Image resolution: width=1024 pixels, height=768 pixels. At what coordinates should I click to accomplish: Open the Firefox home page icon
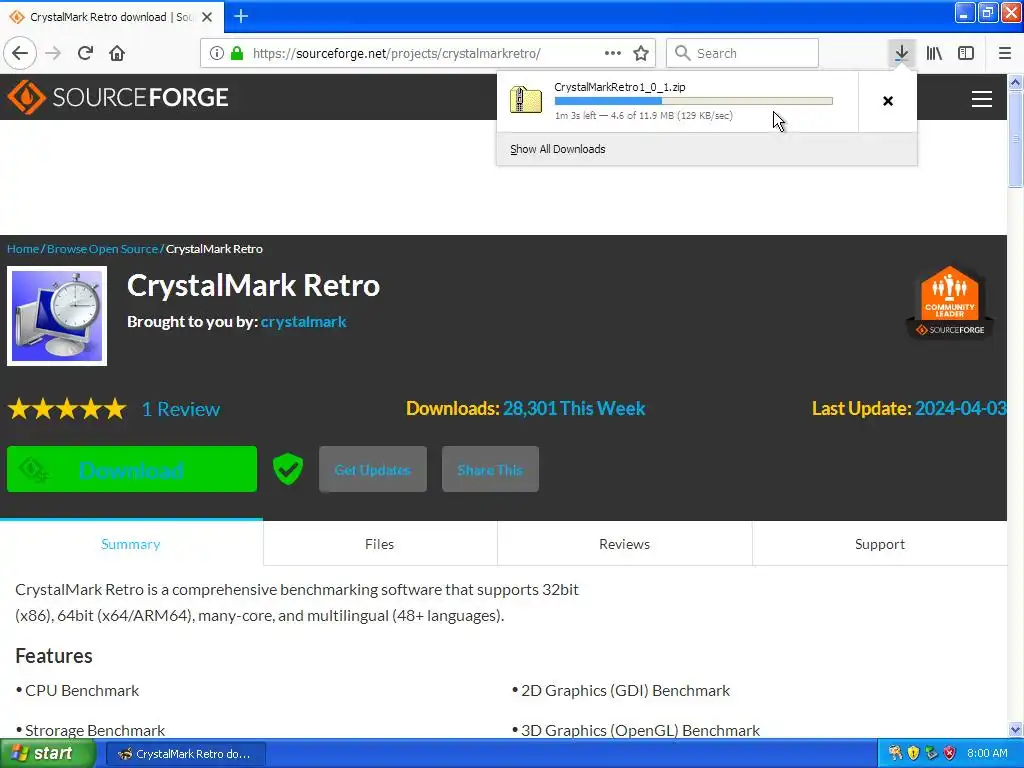[x=117, y=53]
